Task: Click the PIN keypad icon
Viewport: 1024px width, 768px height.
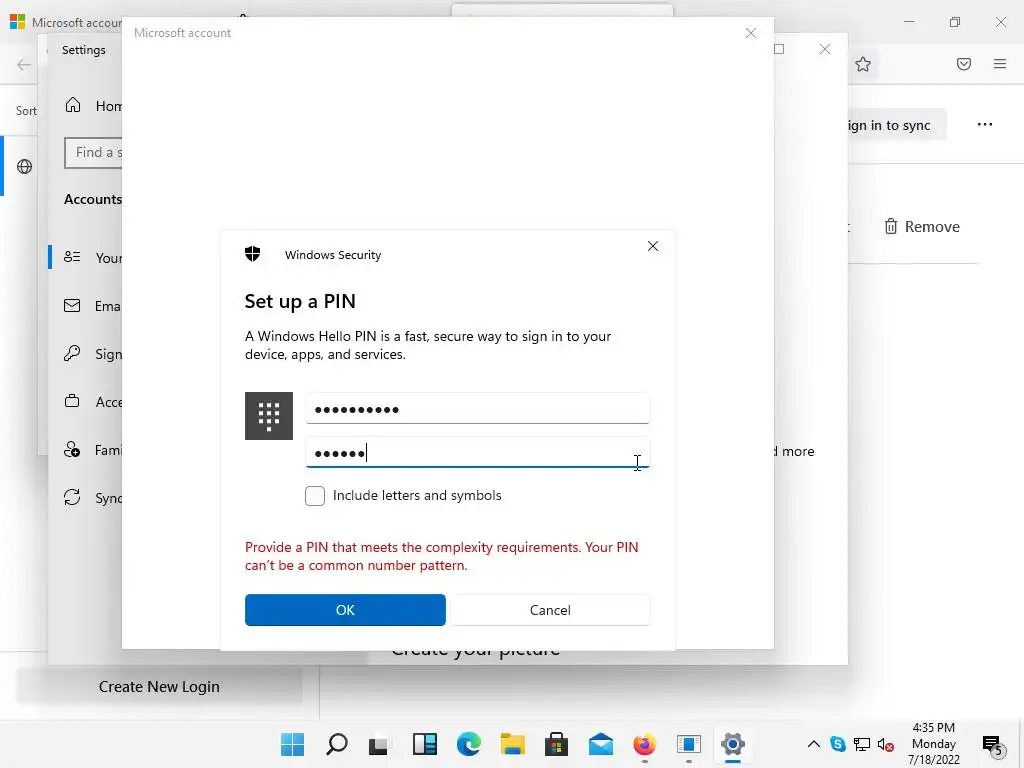Action: tap(268, 415)
